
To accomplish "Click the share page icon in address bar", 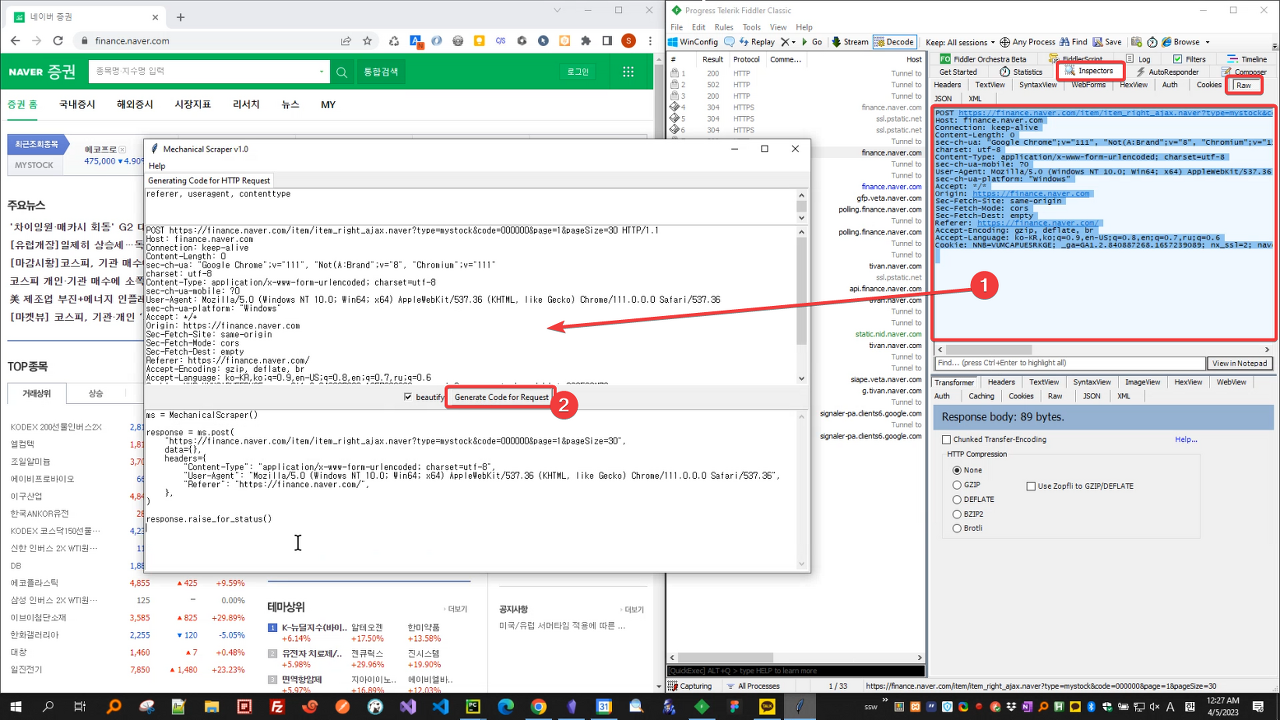I will coord(346,41).
